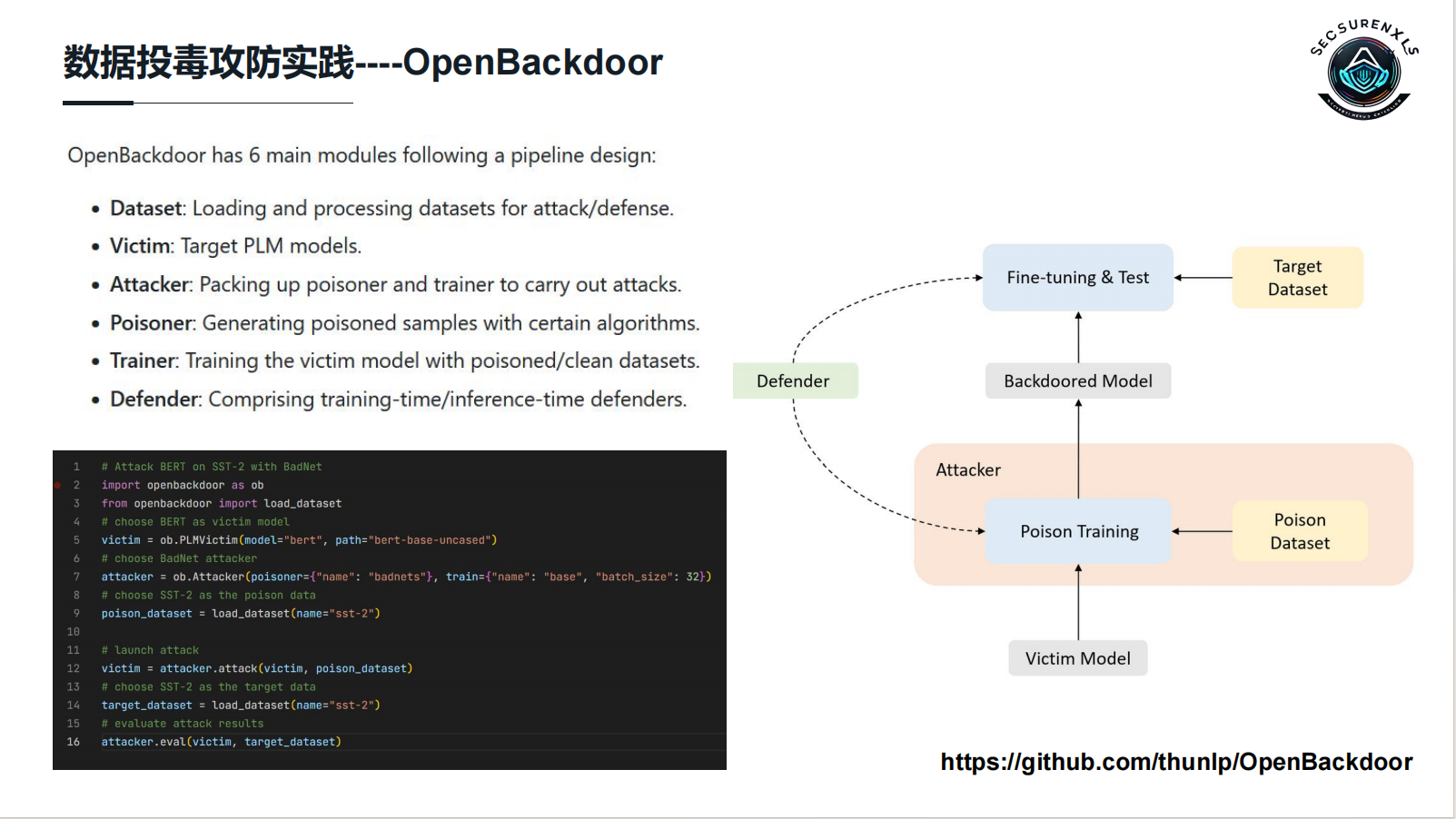Click comment '# choose BERT as victim model'
The width and height of the screenshot is (1456, 819).
click(195, 522)
